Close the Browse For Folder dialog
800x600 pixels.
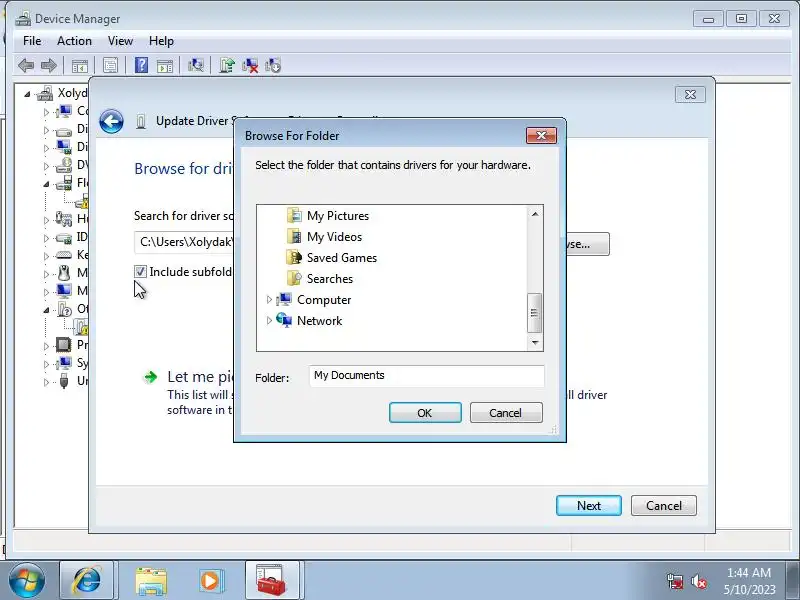(x=541, y=135)
